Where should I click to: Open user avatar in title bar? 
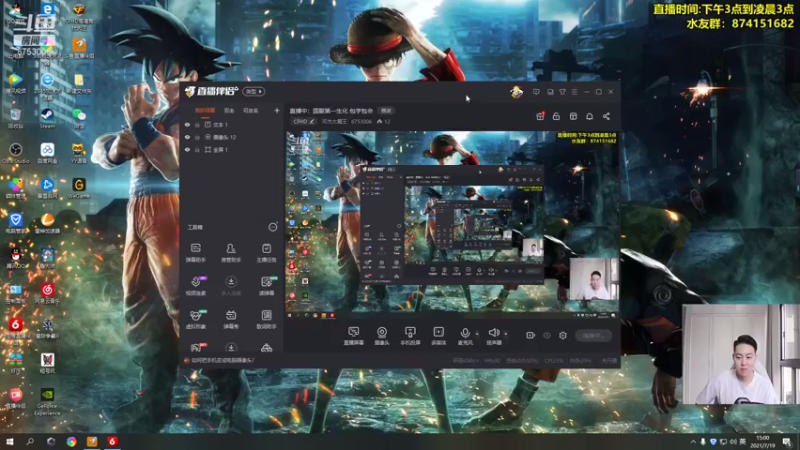516,92
